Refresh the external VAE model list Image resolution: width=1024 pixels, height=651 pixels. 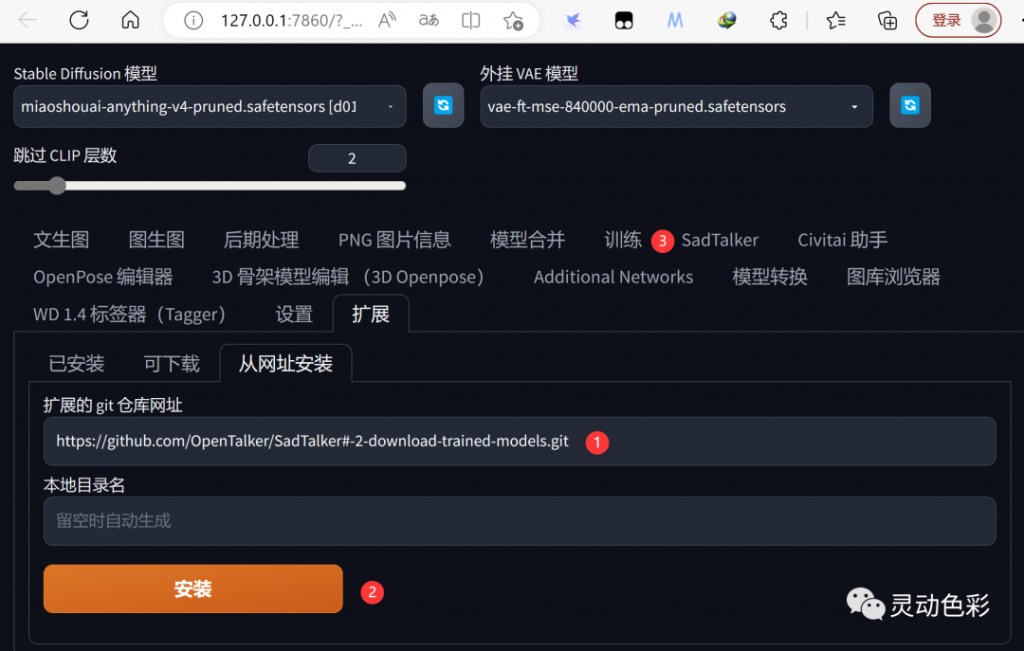[910, 105]
